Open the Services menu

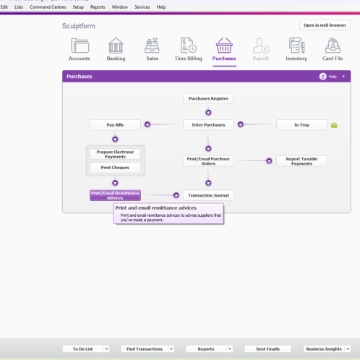click(x=142, y=7)
